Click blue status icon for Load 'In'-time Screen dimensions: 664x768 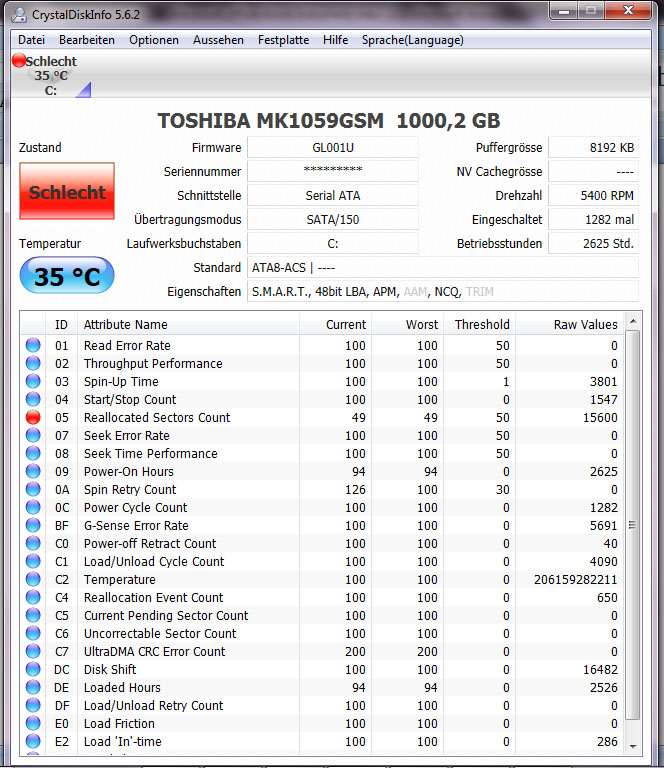click(33, 742)
